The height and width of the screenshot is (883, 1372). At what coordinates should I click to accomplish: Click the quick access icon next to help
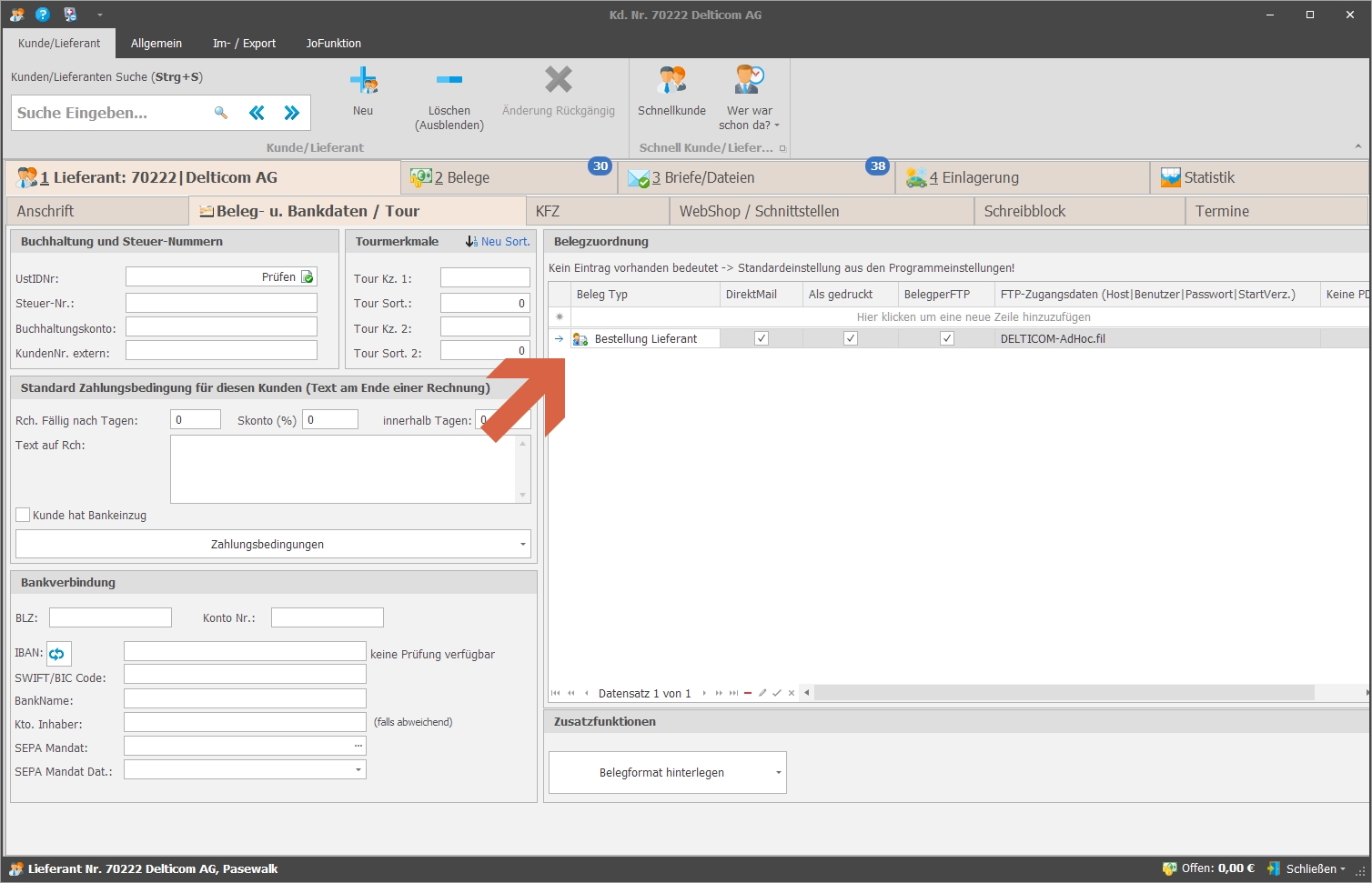70,15
